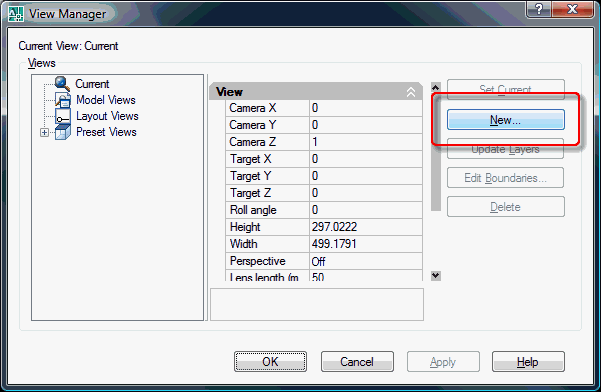
Task: Click the Cancel button
Action: tap(357, 362)
